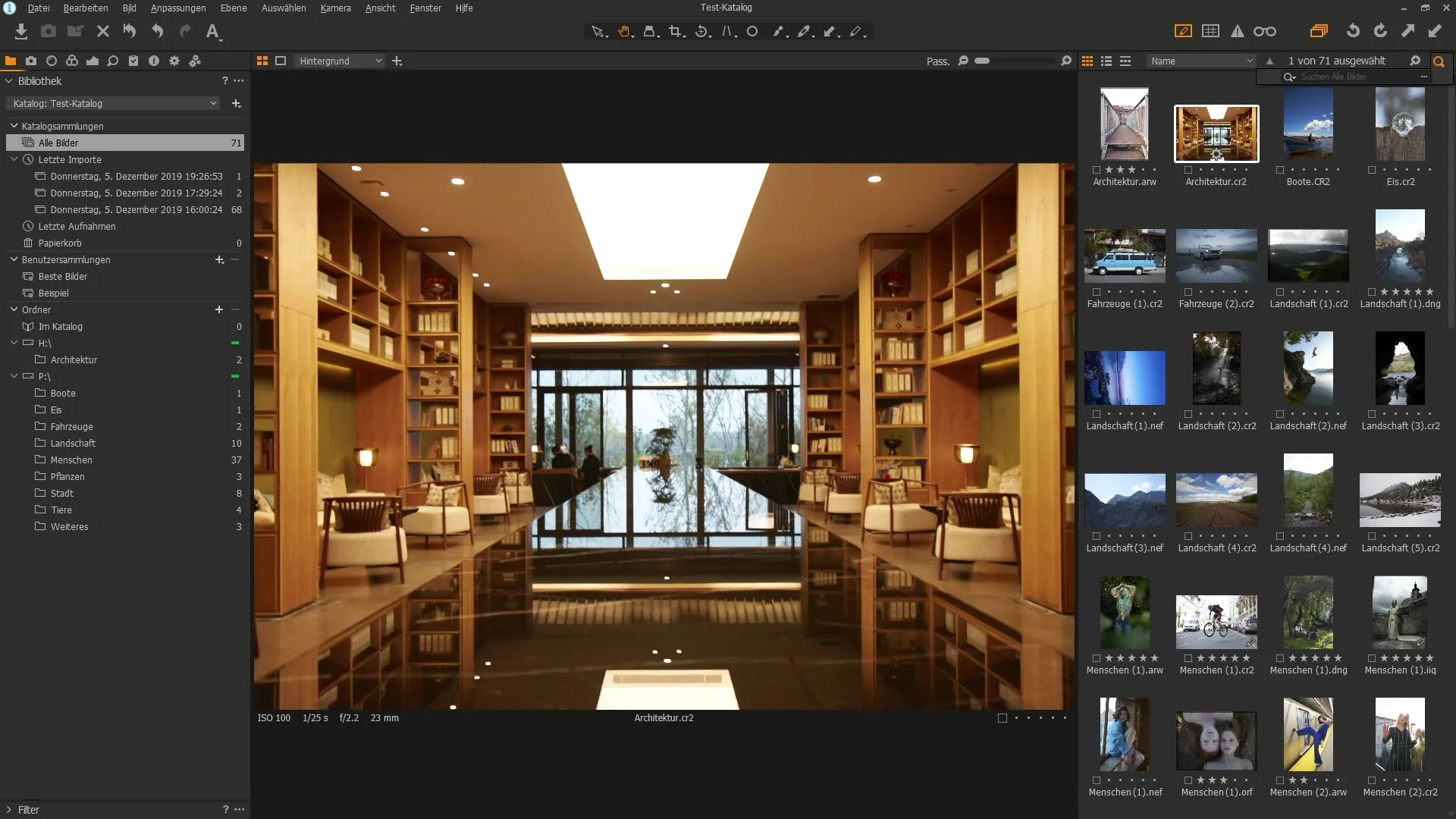1456x819 pixels.
Task: Add a new layer with plus icon
Action: tap(397, 61)
